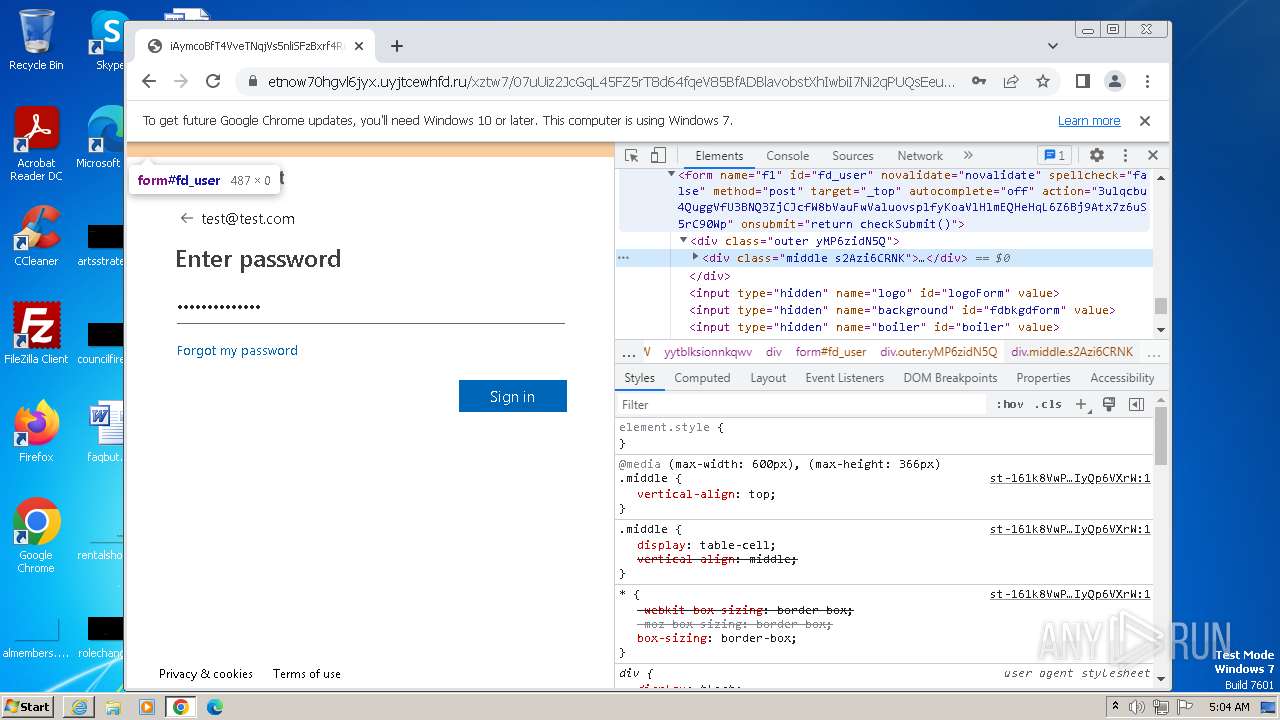1280x720 pixels.
Task: Select div.middle breadcrumb item
Action: point(1072,352)
